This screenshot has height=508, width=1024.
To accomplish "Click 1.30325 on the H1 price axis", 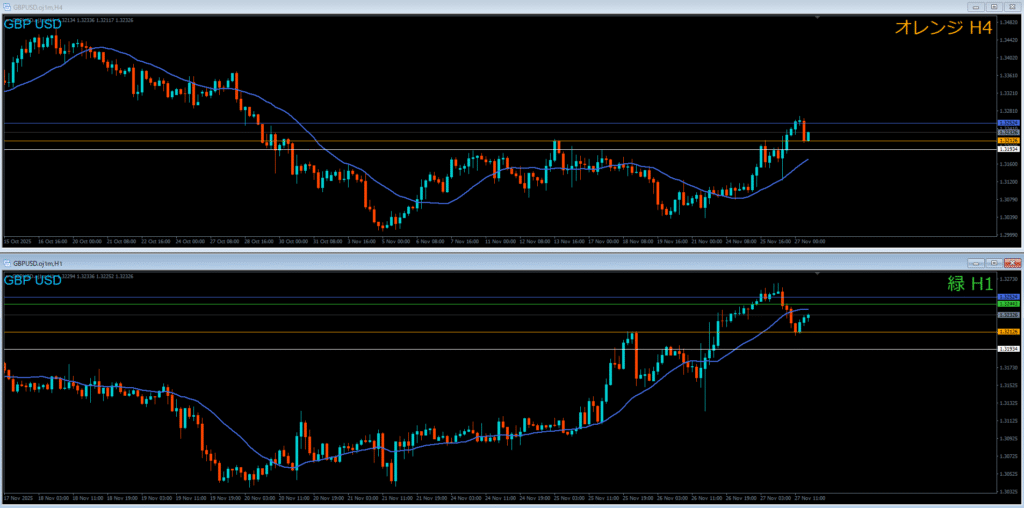I will (x=1009, y=491).
